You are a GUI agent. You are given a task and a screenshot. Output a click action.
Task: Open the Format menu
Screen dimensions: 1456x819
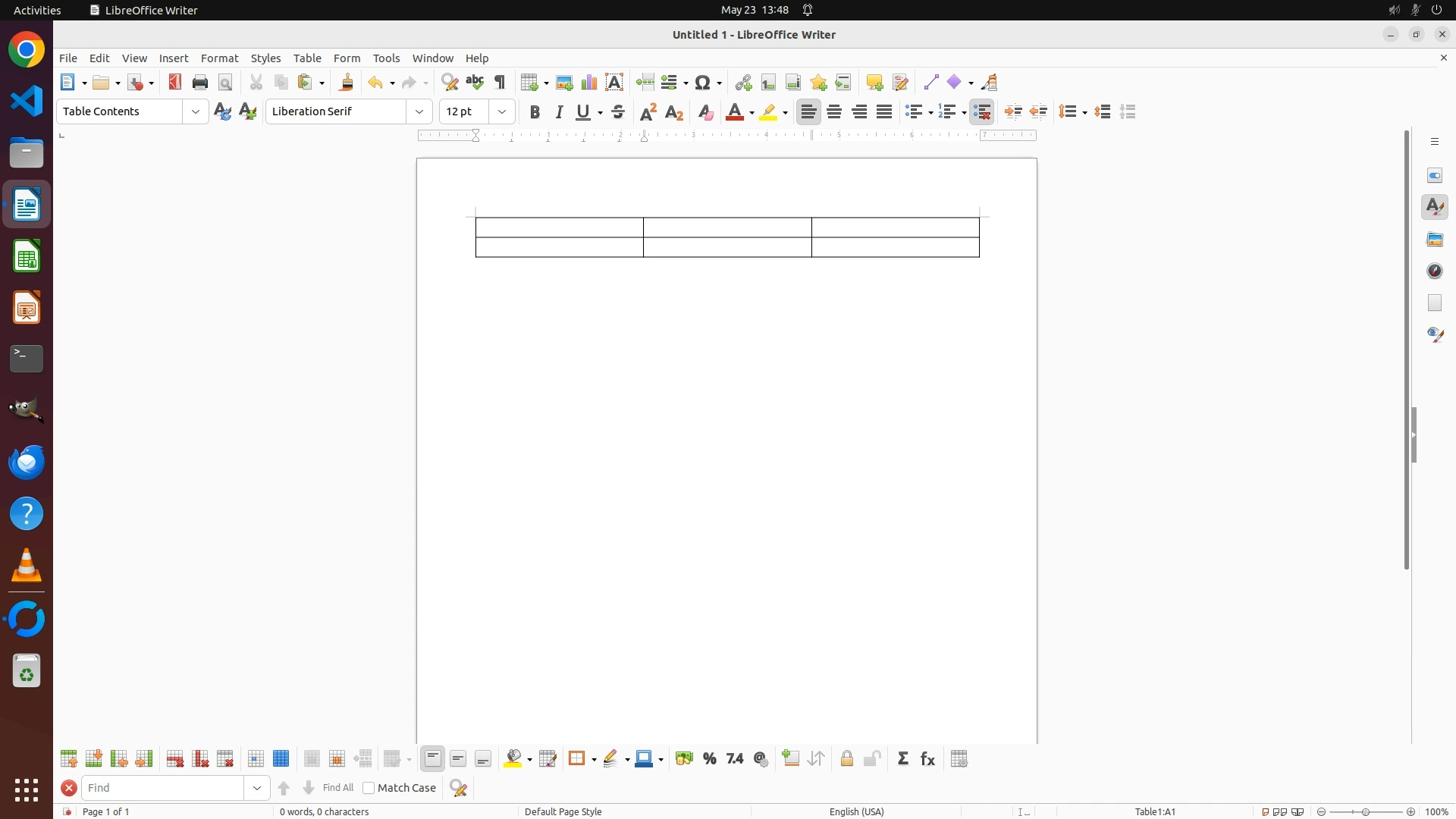pos(219,58)
